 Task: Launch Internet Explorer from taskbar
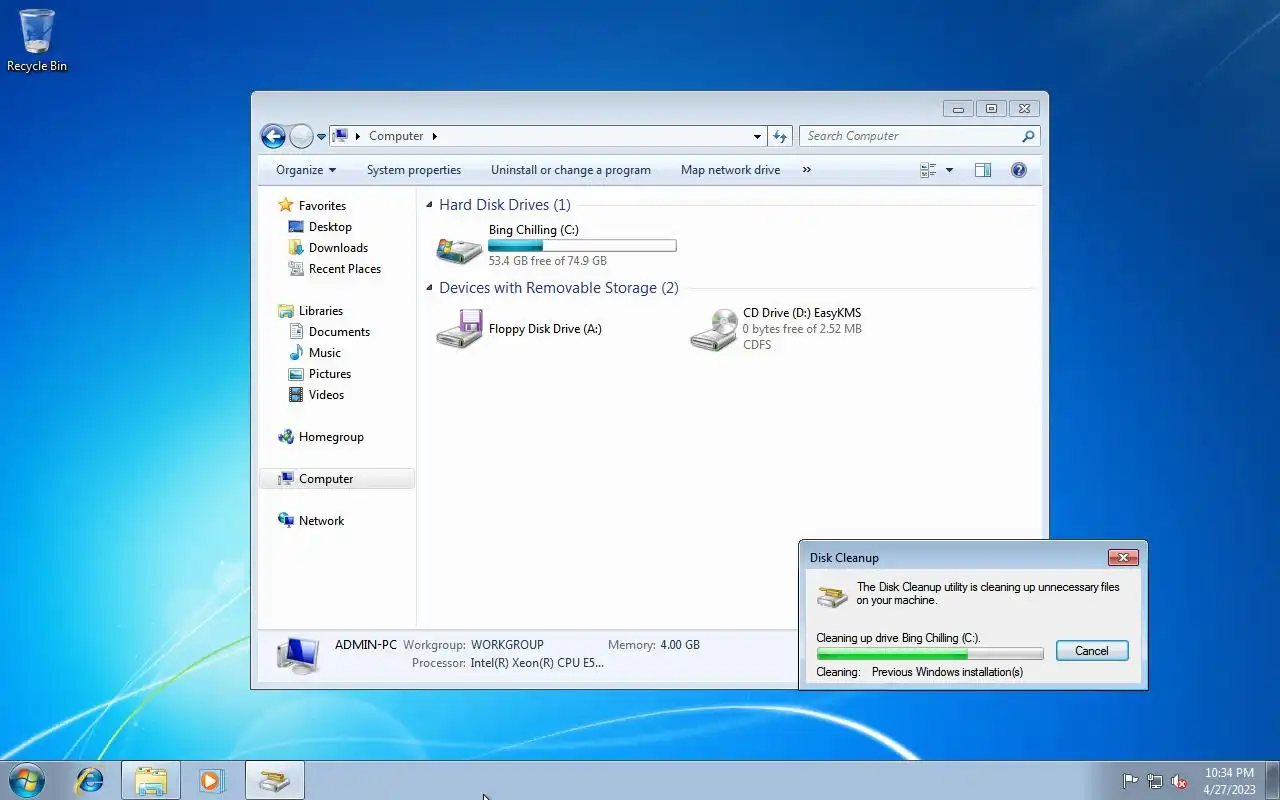[x=90, y=780]
